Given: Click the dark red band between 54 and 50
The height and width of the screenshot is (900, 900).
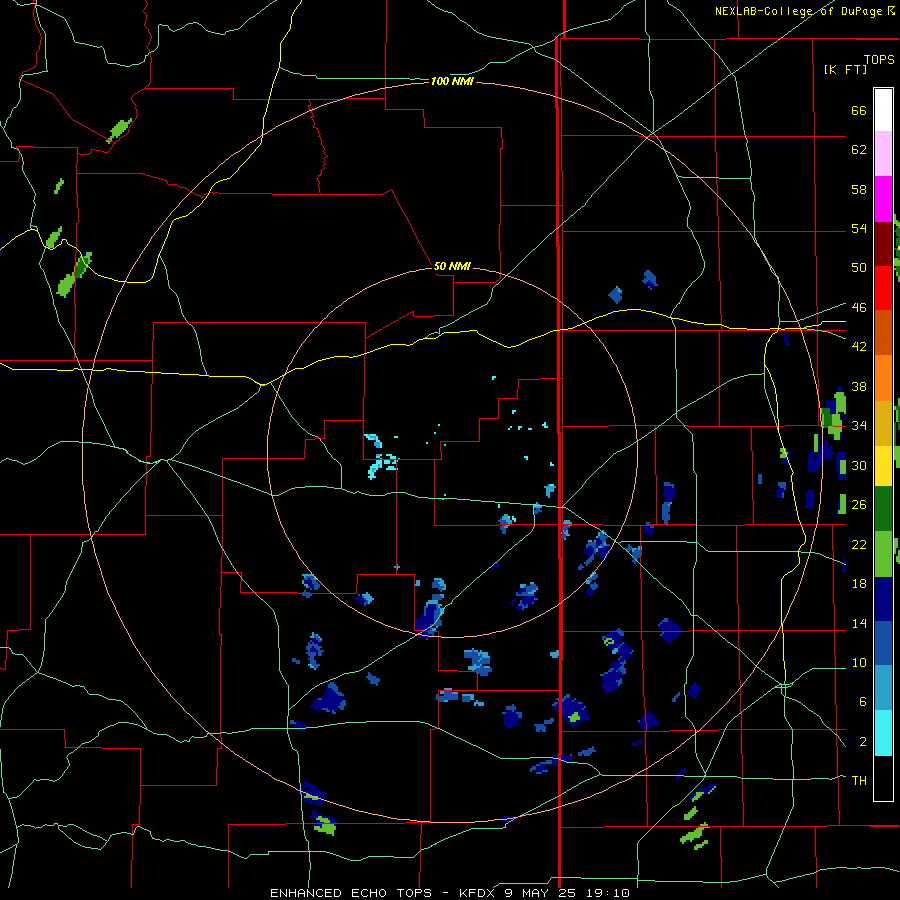Looking at the screenshot, I should (883, 243).
